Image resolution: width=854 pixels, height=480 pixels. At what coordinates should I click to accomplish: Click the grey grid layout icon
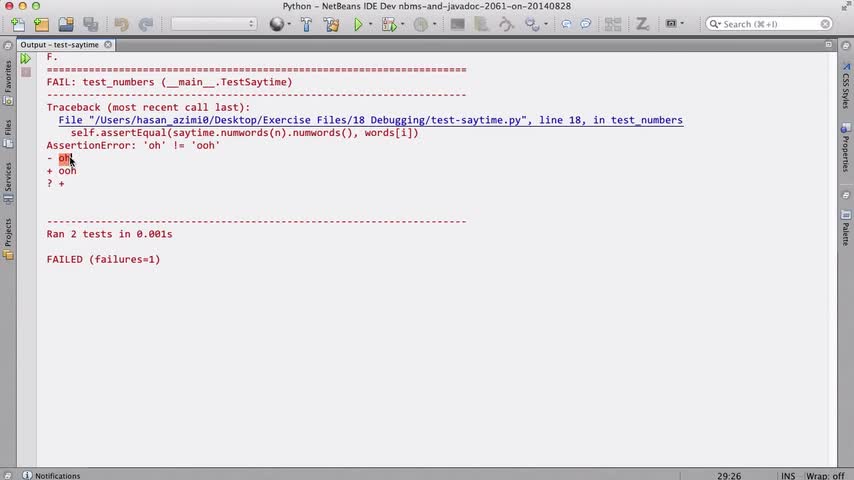point(613,24)
